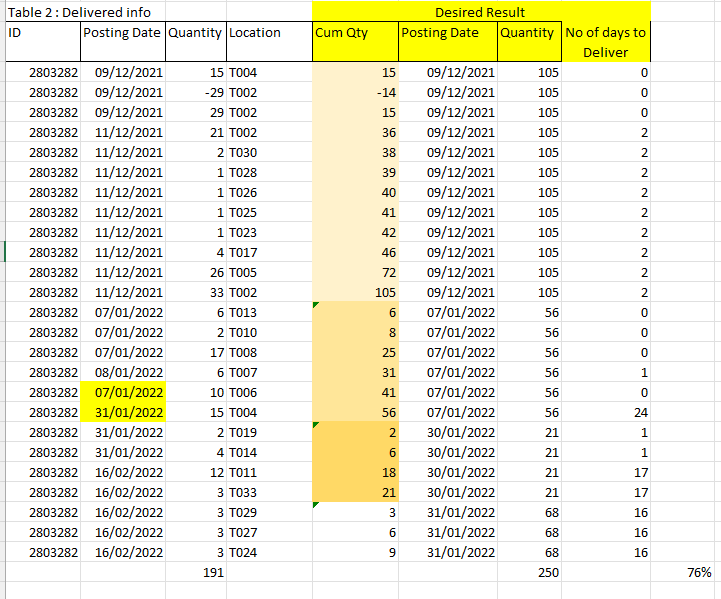The image size is (721, 599).
Task: Click Location cell 'T005'
Action: 269,272
